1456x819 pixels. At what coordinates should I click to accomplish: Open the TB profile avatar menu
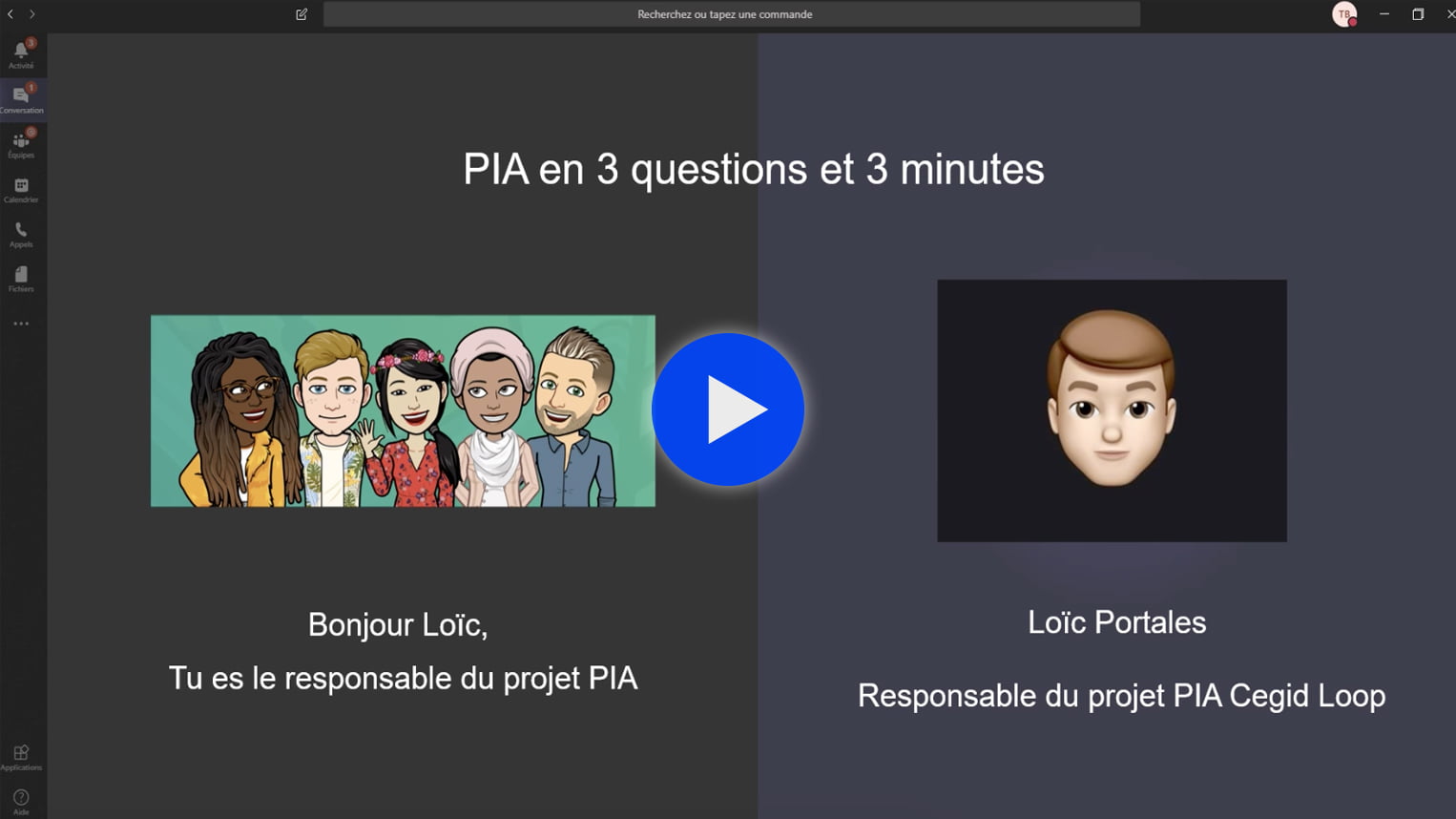point(1344,14)
